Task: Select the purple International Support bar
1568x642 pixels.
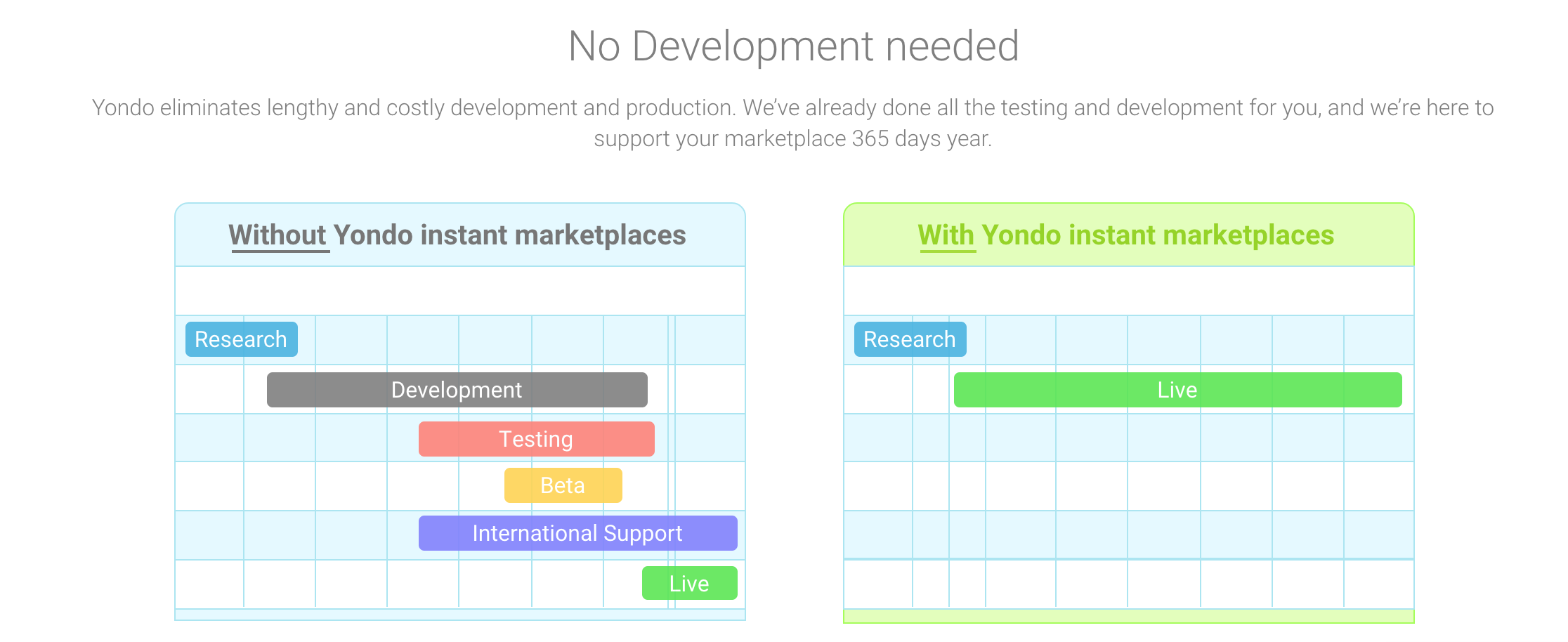Action: 577,533
